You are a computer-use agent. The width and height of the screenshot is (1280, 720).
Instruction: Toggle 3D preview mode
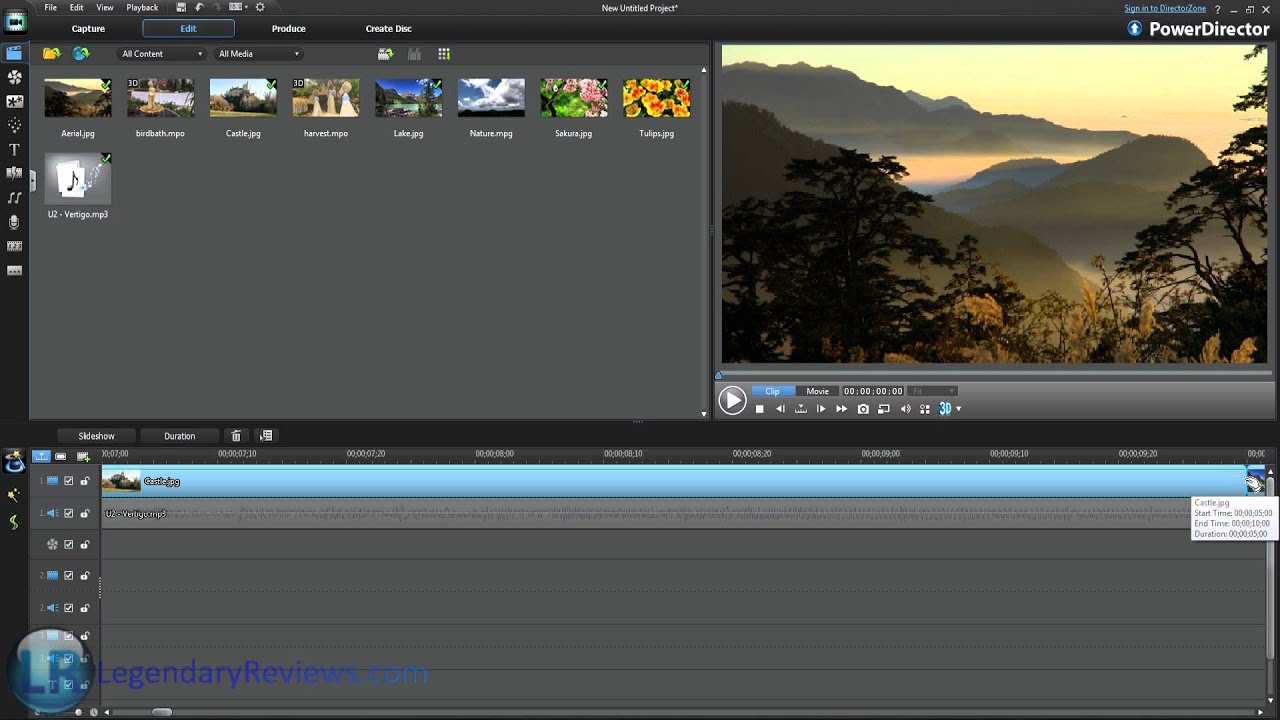point(945,409)
